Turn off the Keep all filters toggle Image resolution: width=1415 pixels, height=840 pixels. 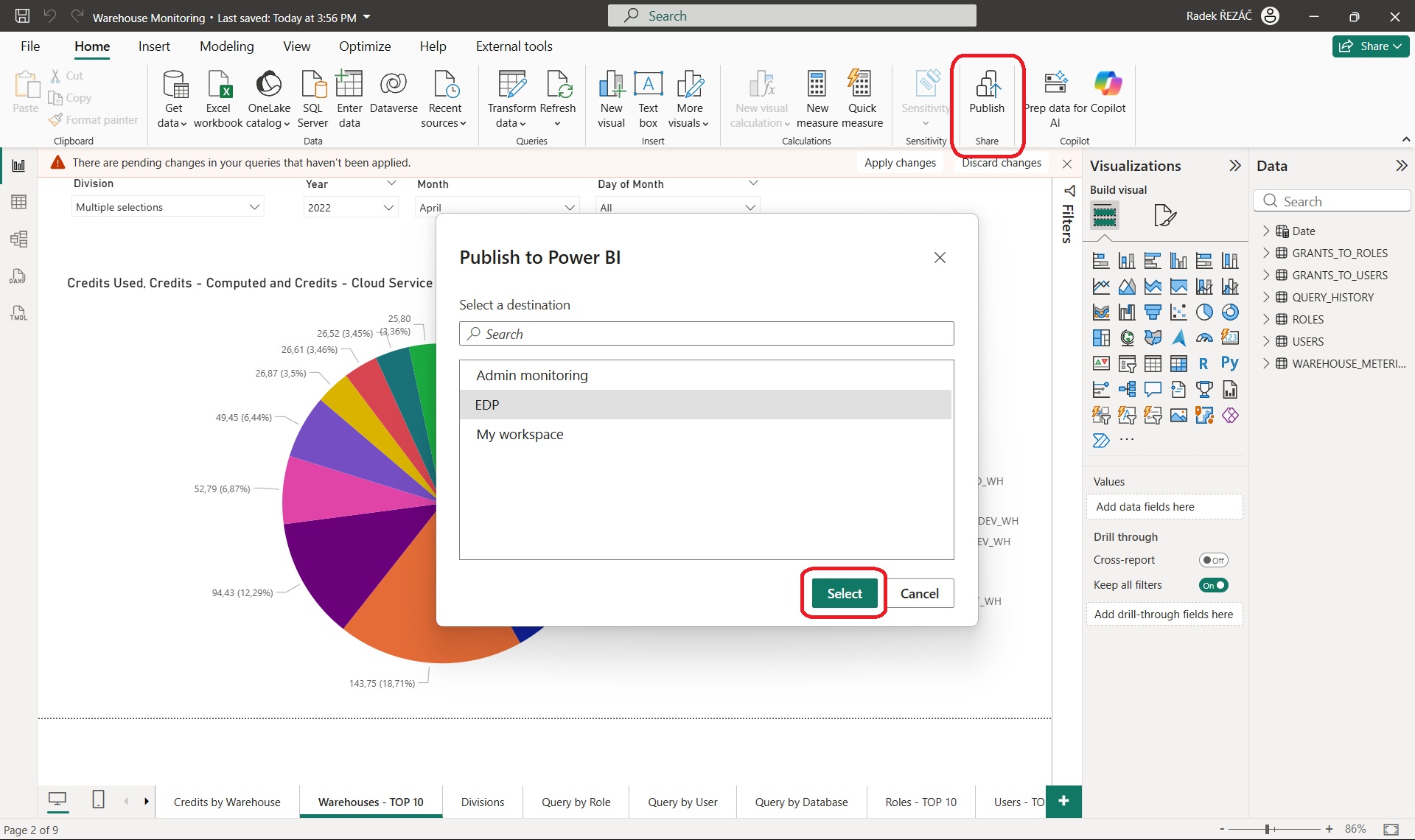(x=1213, y=585)
